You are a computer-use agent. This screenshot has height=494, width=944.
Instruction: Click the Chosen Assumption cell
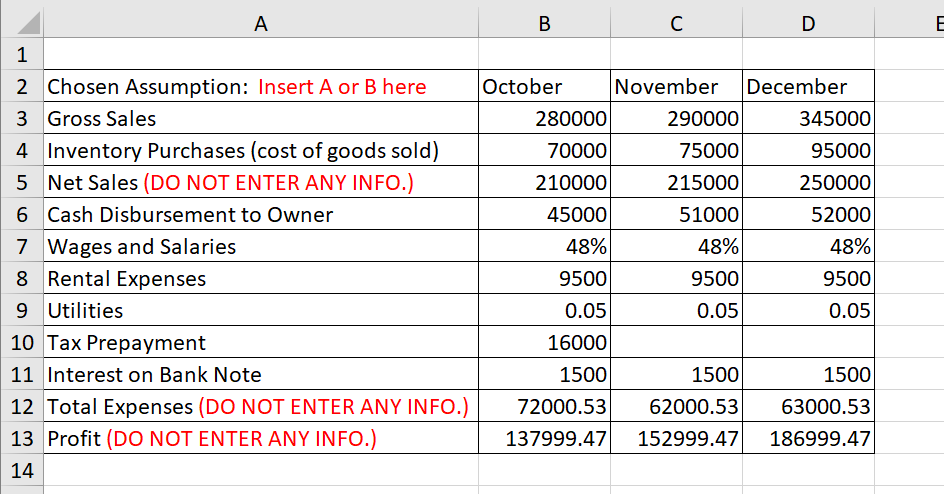click(261, 86)
